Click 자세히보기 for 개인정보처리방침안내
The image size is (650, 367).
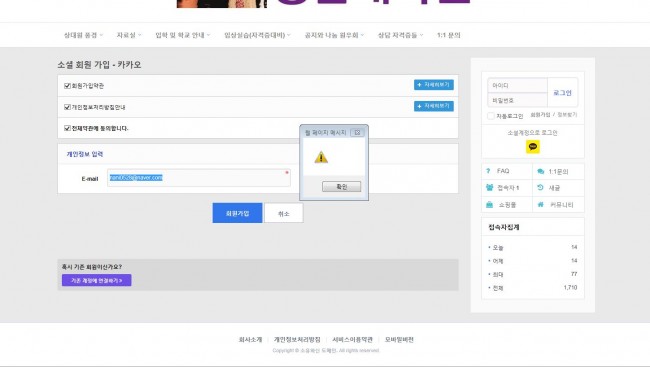coord(434,106)
